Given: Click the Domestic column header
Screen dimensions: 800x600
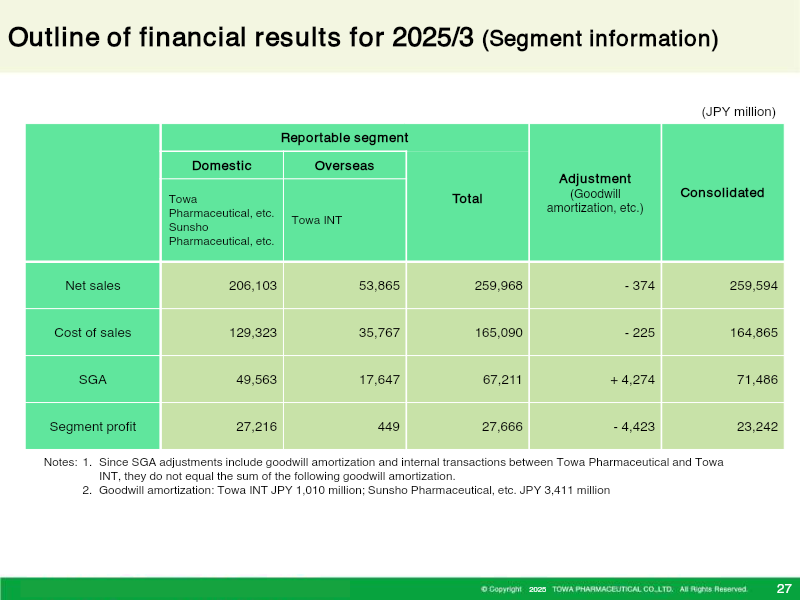Looking at the screenshot, I should click(222, 166).
